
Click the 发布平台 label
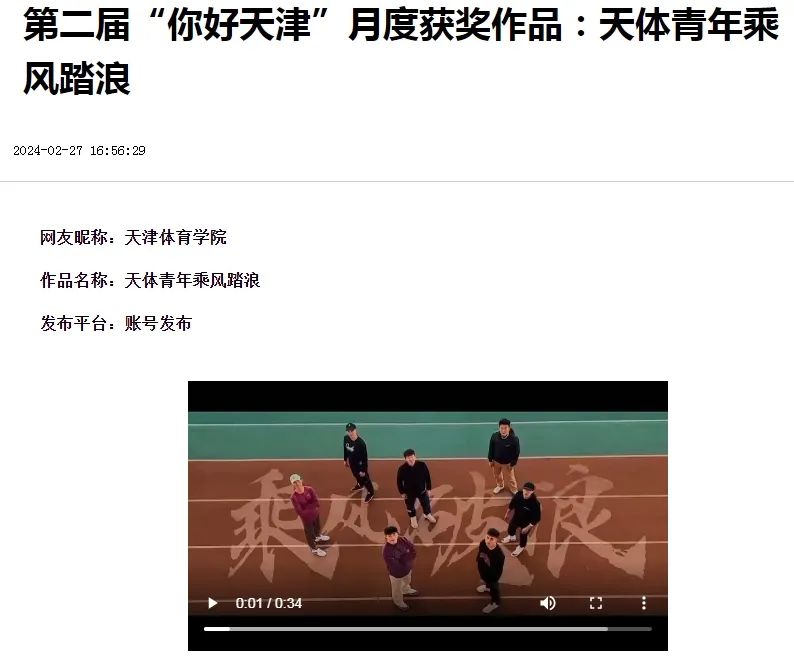pos(73,323)
